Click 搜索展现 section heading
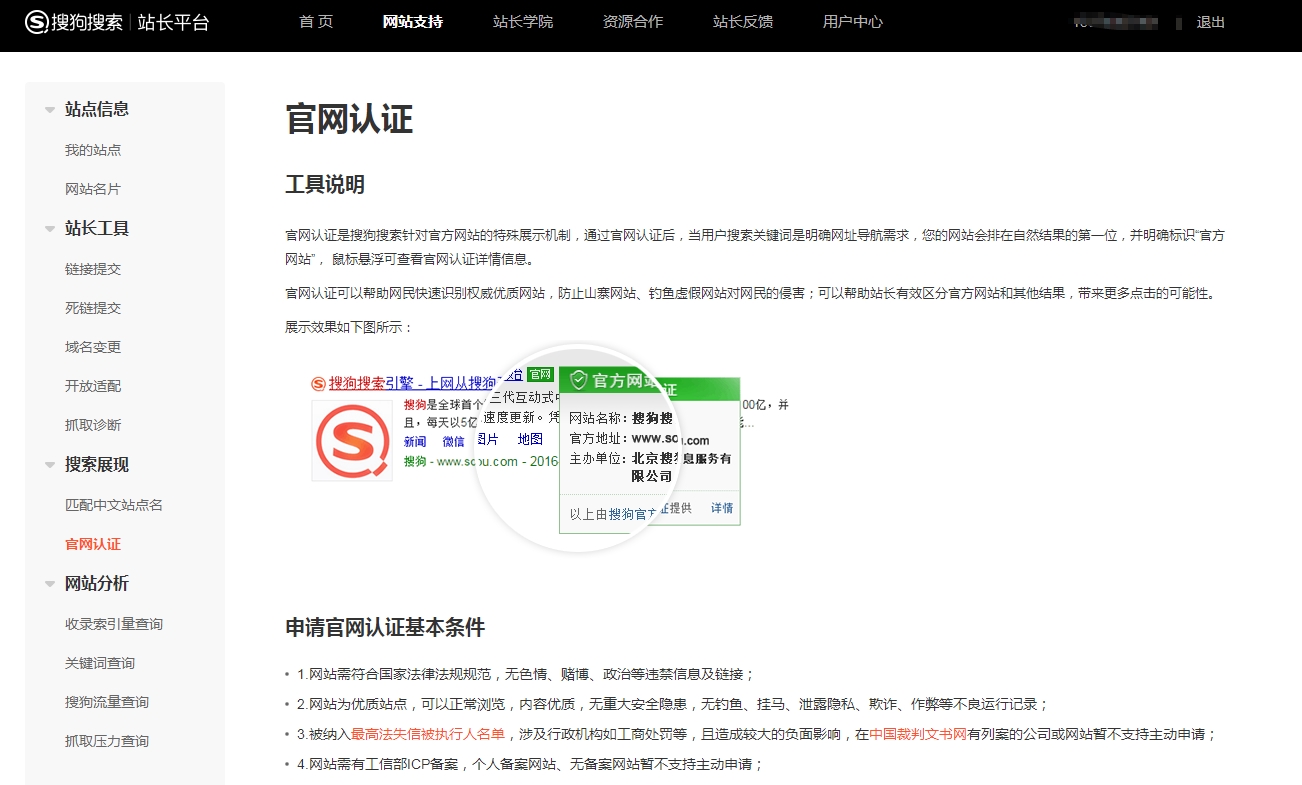The height and width of the screenshot is (785, 1302). (x=97, y=464)
